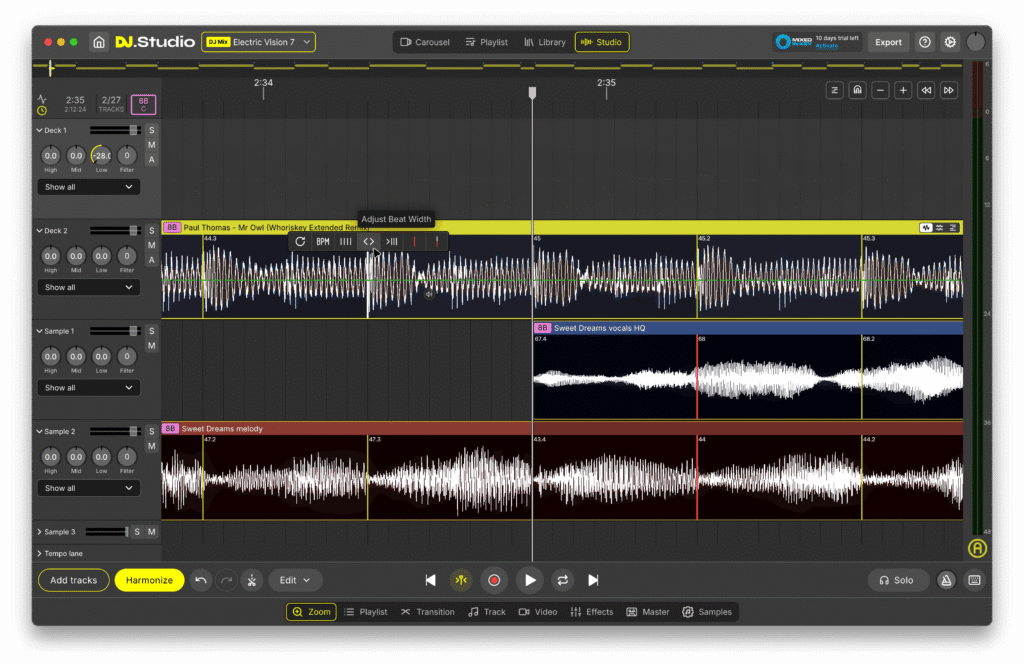Open Deck 1 Show all dropdown
The height and width of the screenshot is (664, 1024).
[88, 187]
